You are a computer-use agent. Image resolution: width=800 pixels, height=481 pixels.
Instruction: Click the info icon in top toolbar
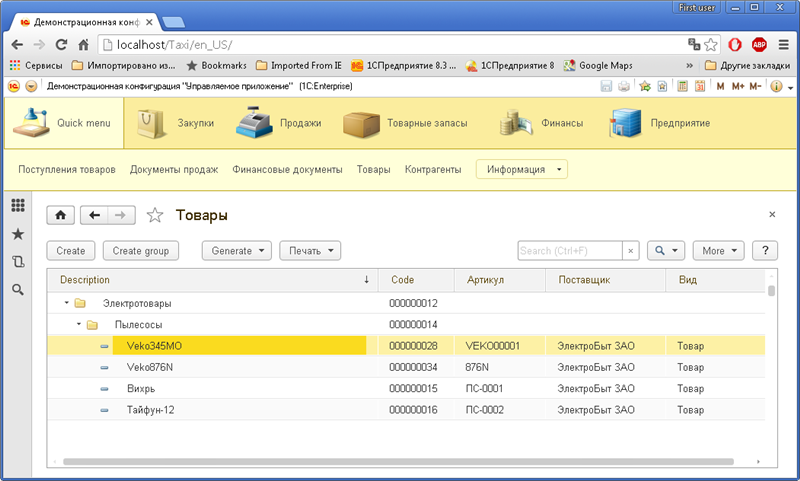point(775,86)
